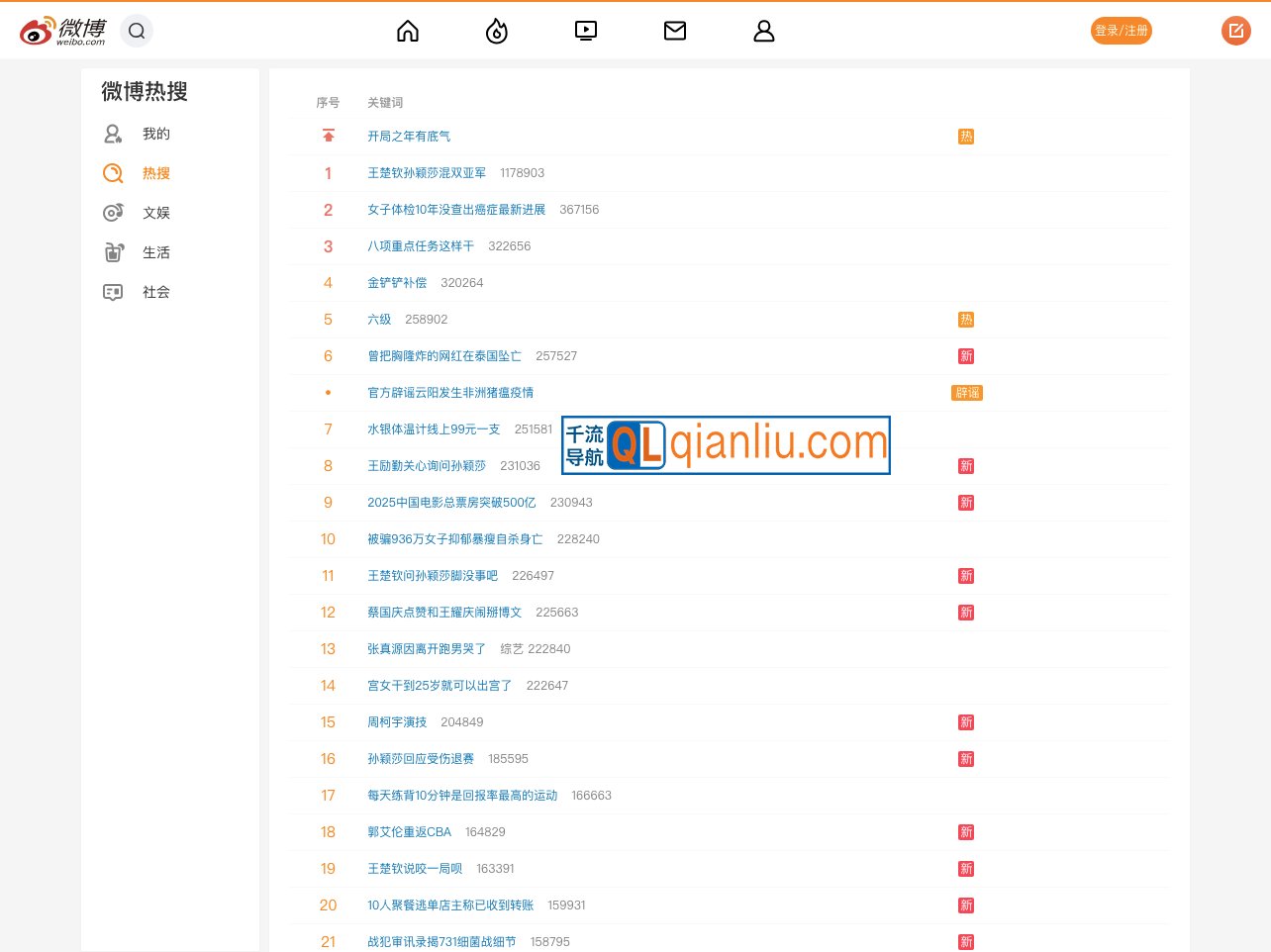Click the Weibo logo
The width and height of the screenshot is (1271, 952).
62,31
